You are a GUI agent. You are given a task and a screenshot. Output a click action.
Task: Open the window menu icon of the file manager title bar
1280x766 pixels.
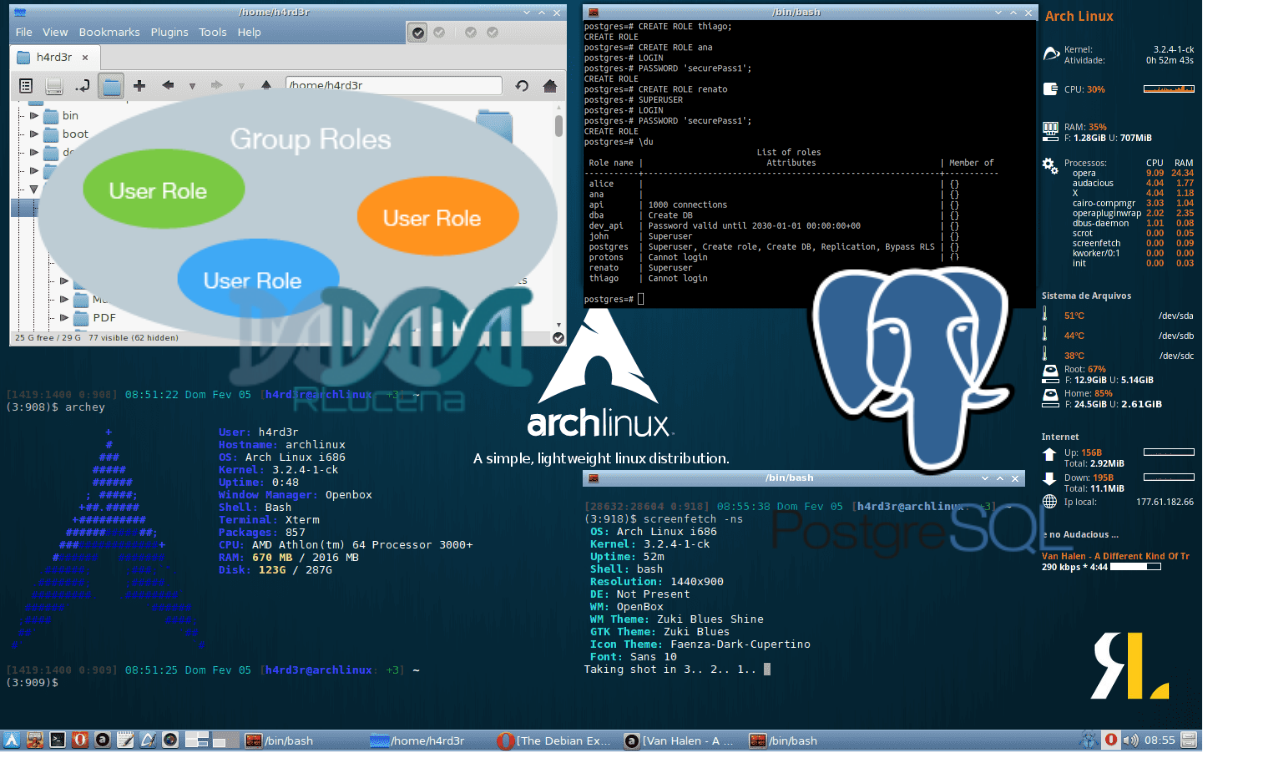coord(19,11)
